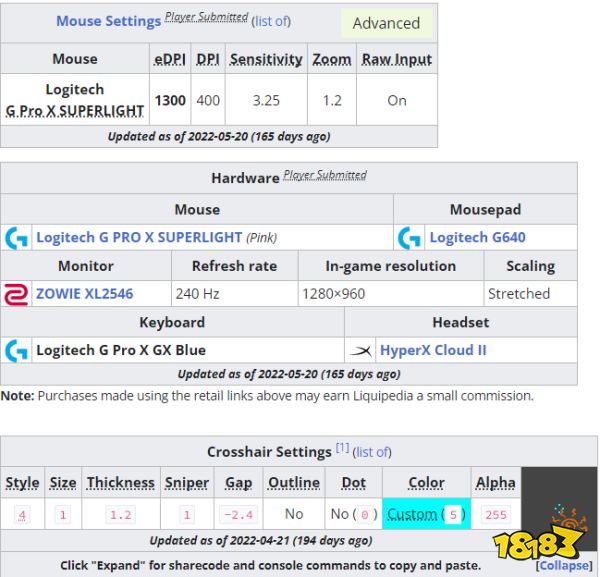Click the crosshair Size header

click(63, 482)
